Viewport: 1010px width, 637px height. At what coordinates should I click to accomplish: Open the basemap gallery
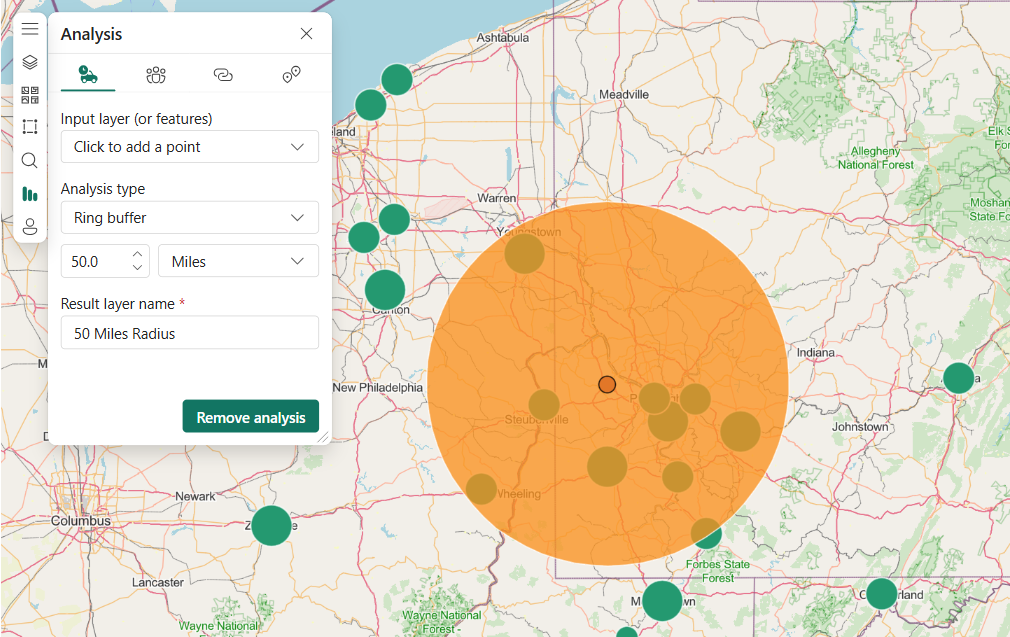[x=29, y=93]
